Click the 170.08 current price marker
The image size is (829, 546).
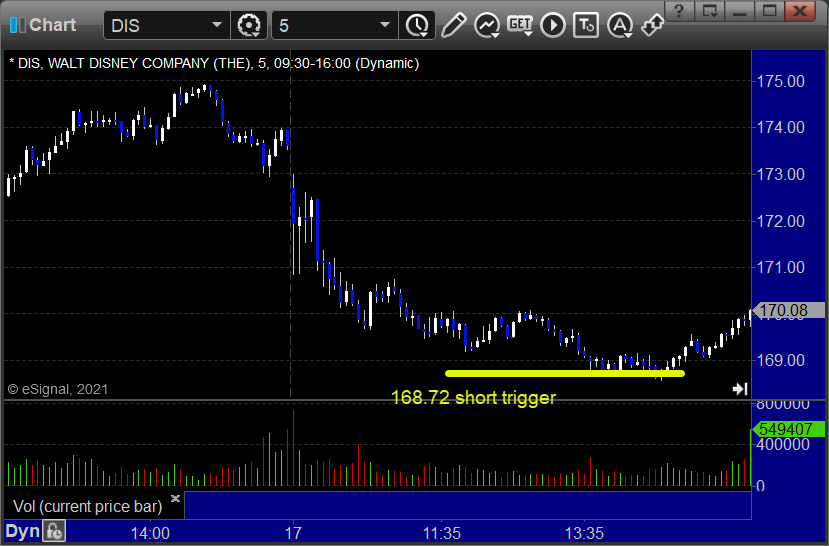(788, 310)
